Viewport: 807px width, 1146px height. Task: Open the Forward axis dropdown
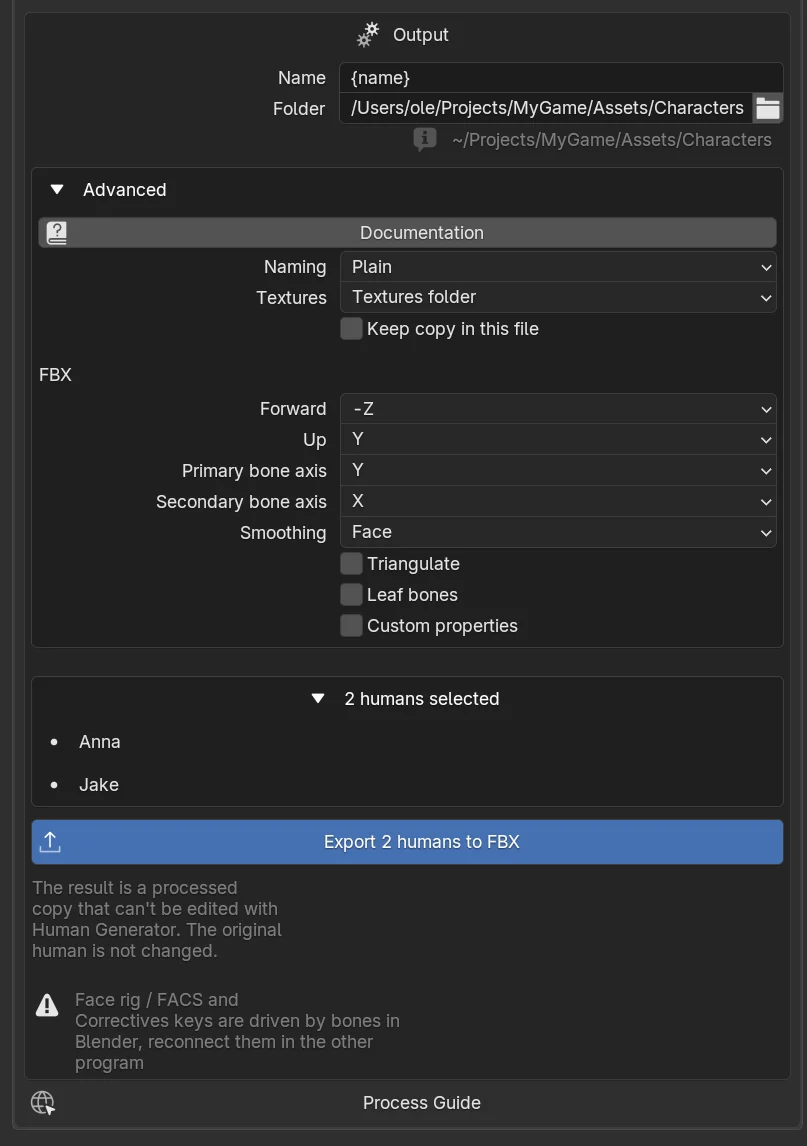pos(558,409)
